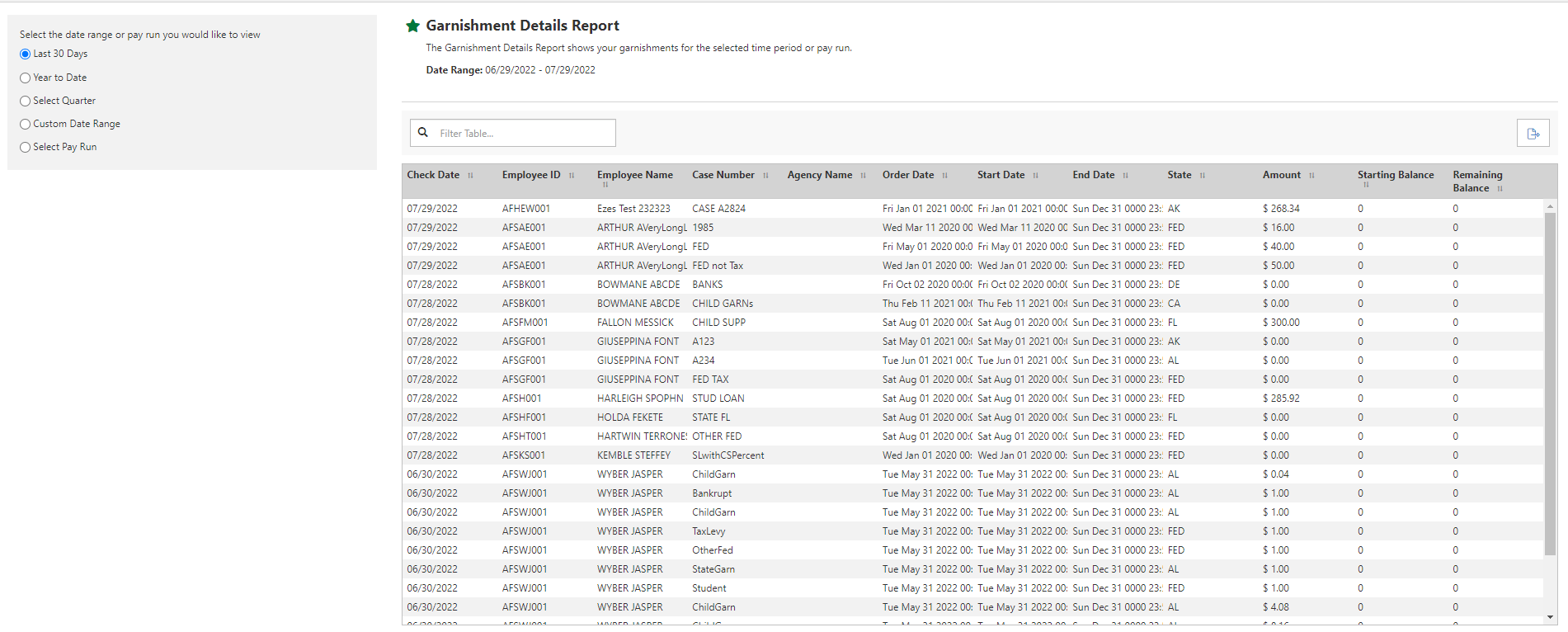Click sort icon beside Amount header
Viewport: 1568px width, 632px height.
coord(1311,176)
